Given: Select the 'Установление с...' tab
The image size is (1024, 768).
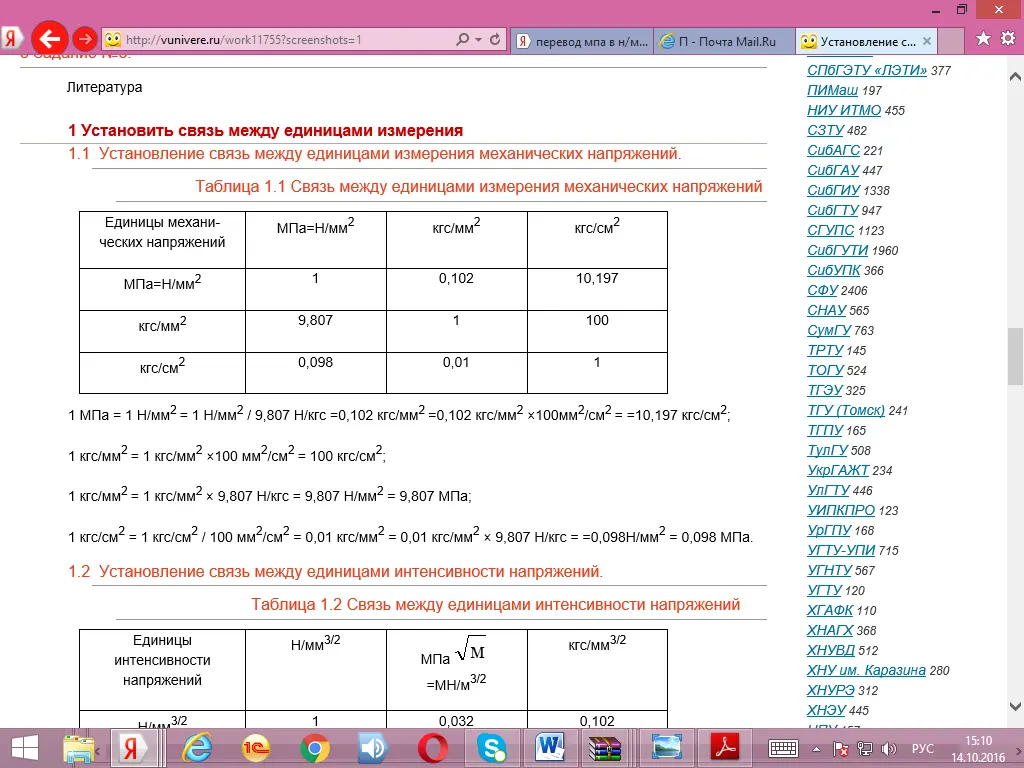Looking at the screenshot, I should pos(866,41).
